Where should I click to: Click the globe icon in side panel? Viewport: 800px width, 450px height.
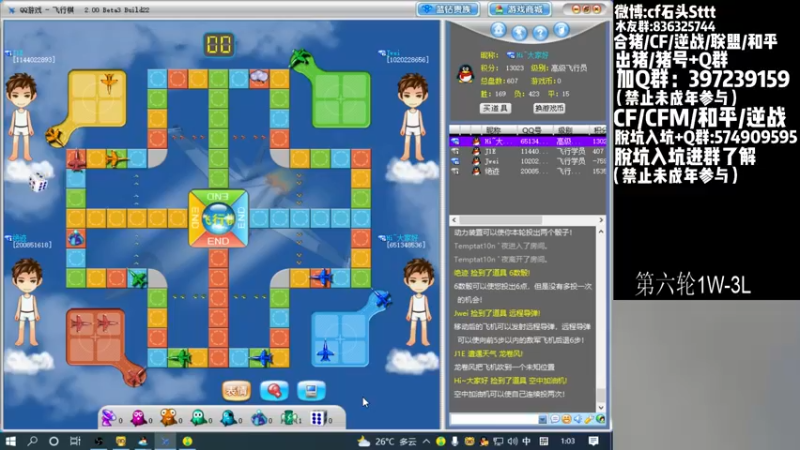(519, 32)
